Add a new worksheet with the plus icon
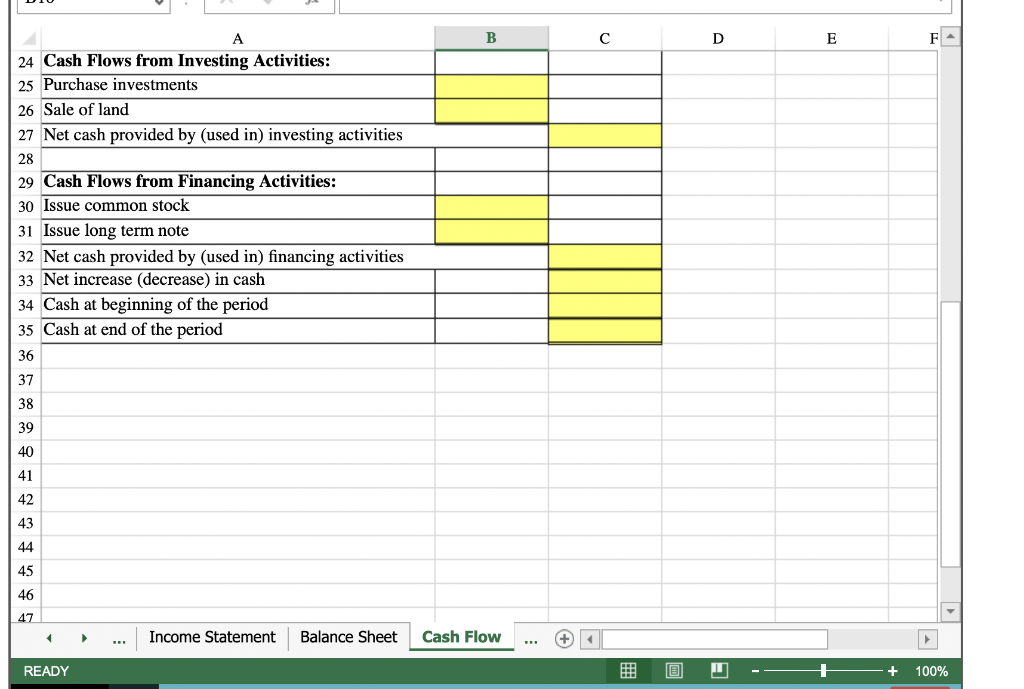This screenshot has width=1024, height=689. tap(563, 638)
